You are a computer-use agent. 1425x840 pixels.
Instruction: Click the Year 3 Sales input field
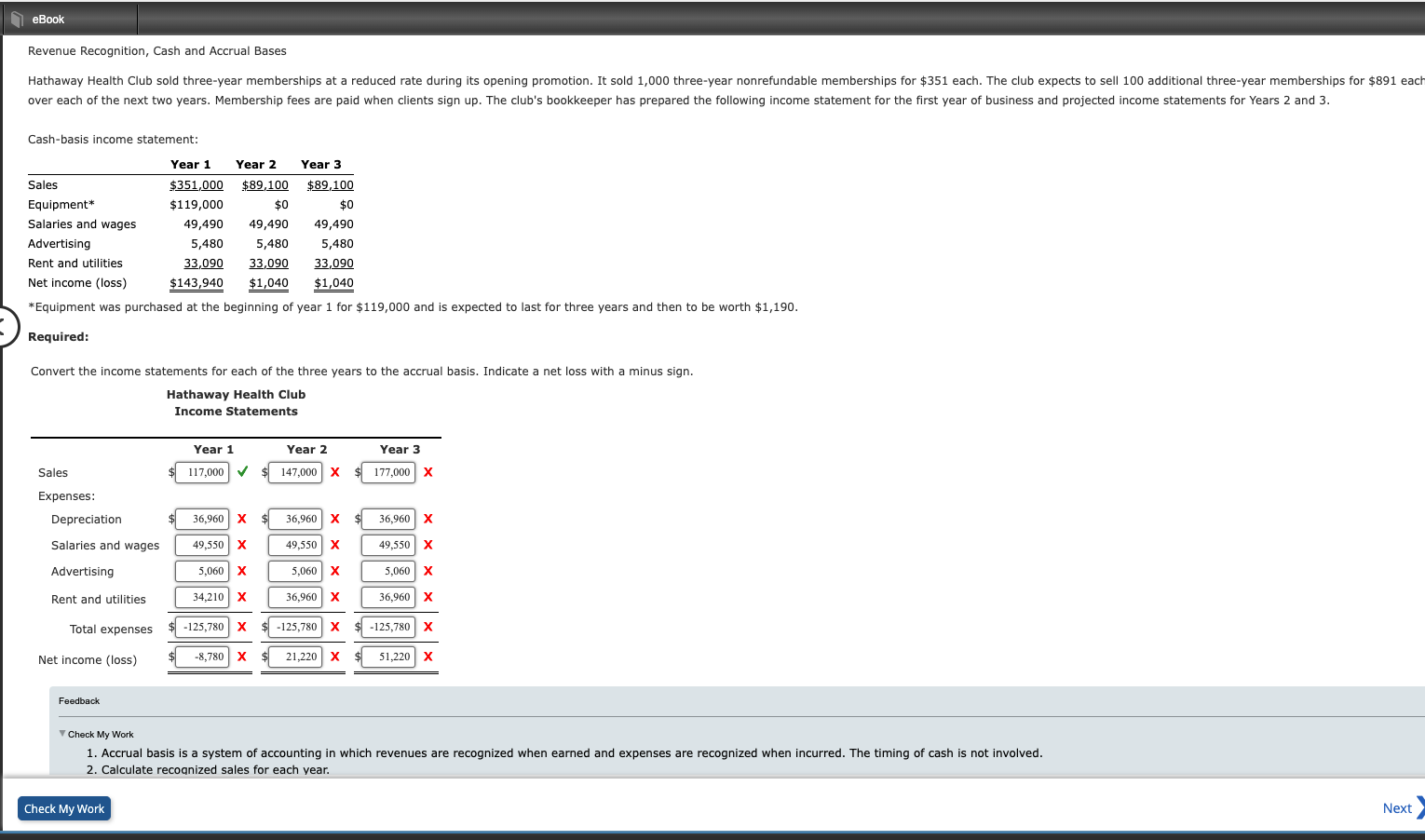click(388, 472)
